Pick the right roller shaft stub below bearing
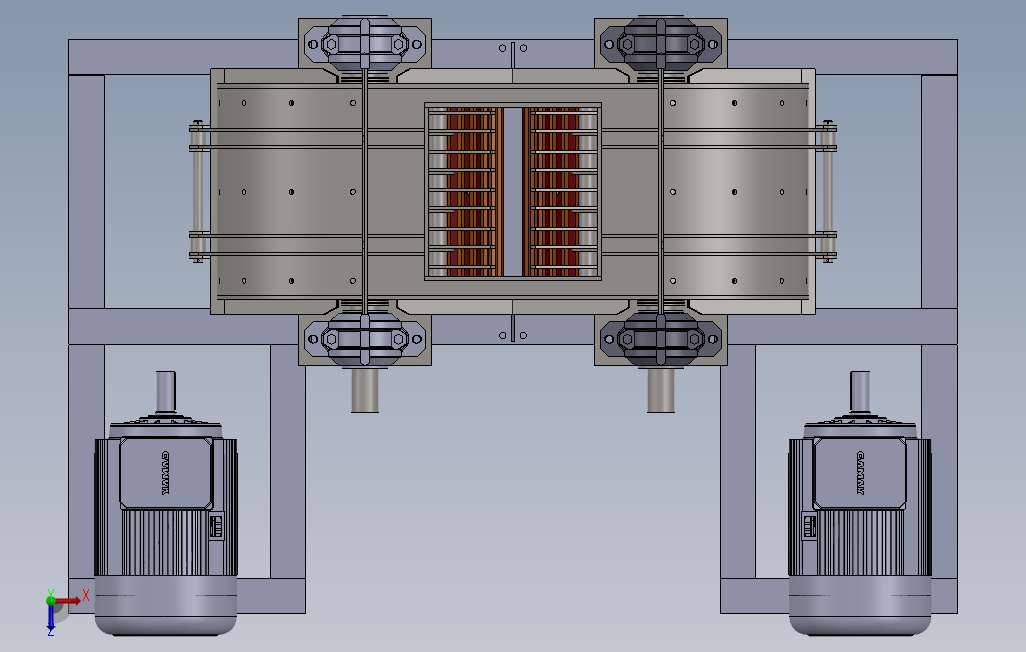This screenshot has width=1026, height=652. [x=661, y=390]
